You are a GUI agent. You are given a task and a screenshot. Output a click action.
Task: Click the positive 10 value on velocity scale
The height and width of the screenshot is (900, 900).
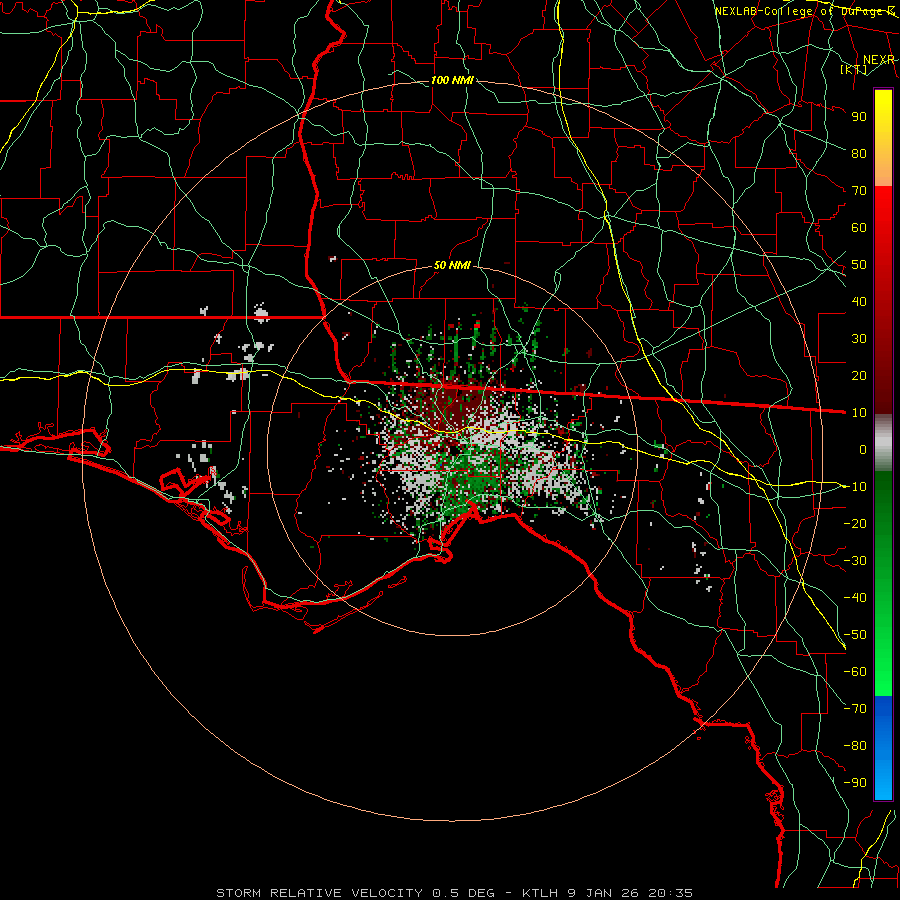click(859, 413)
